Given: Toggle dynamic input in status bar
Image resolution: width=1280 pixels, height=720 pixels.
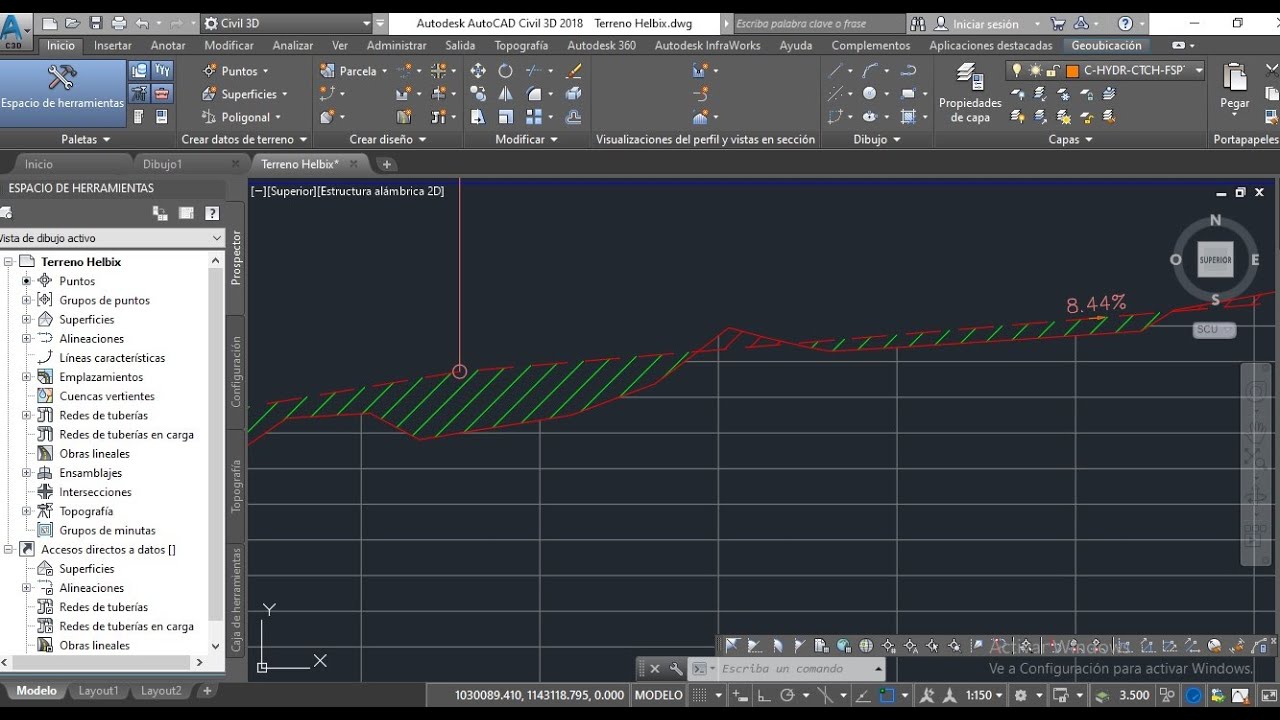Looking at the screenshot, I should [x=741, y=695].
